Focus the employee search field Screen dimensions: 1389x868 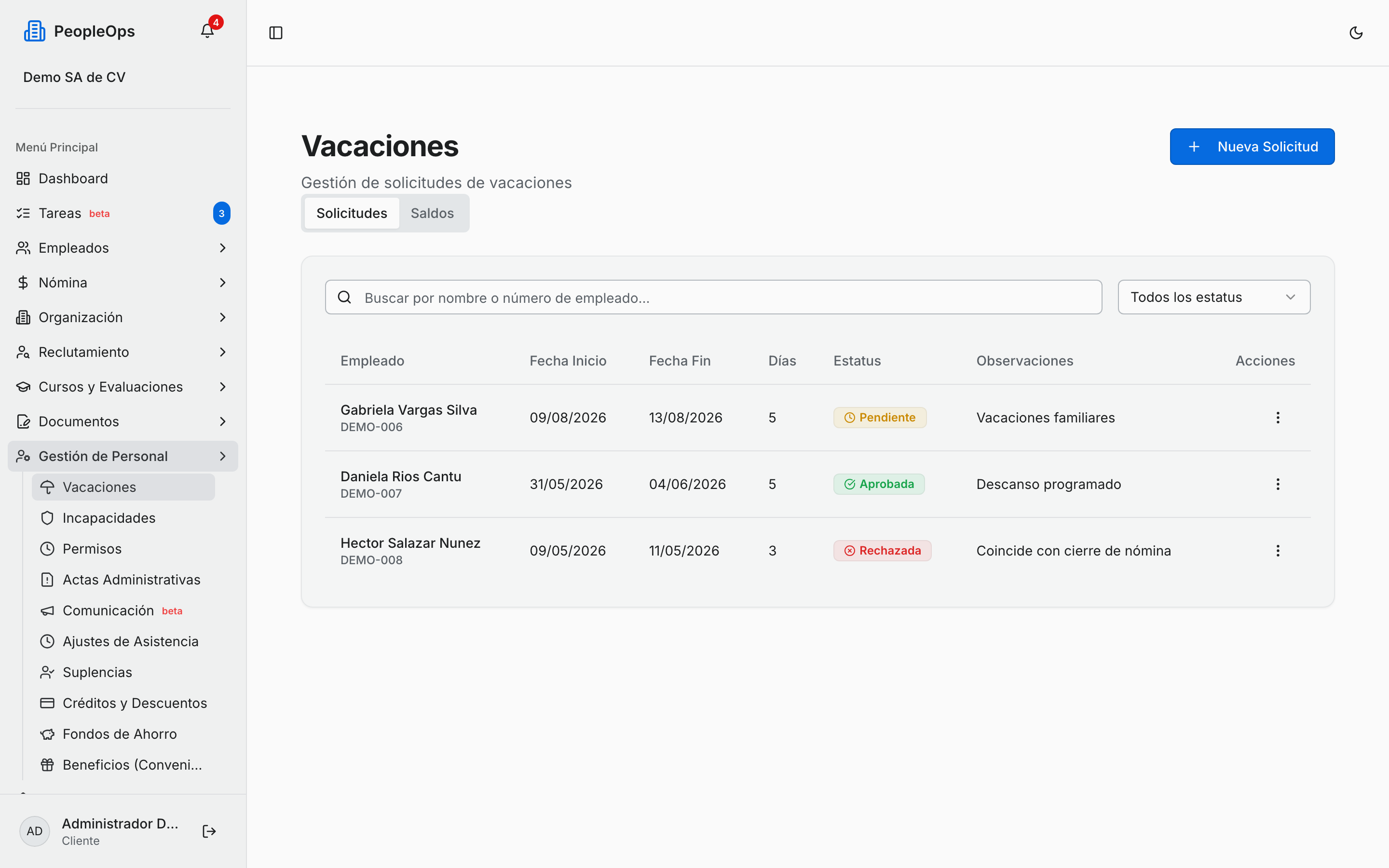(x=713, y=298)
